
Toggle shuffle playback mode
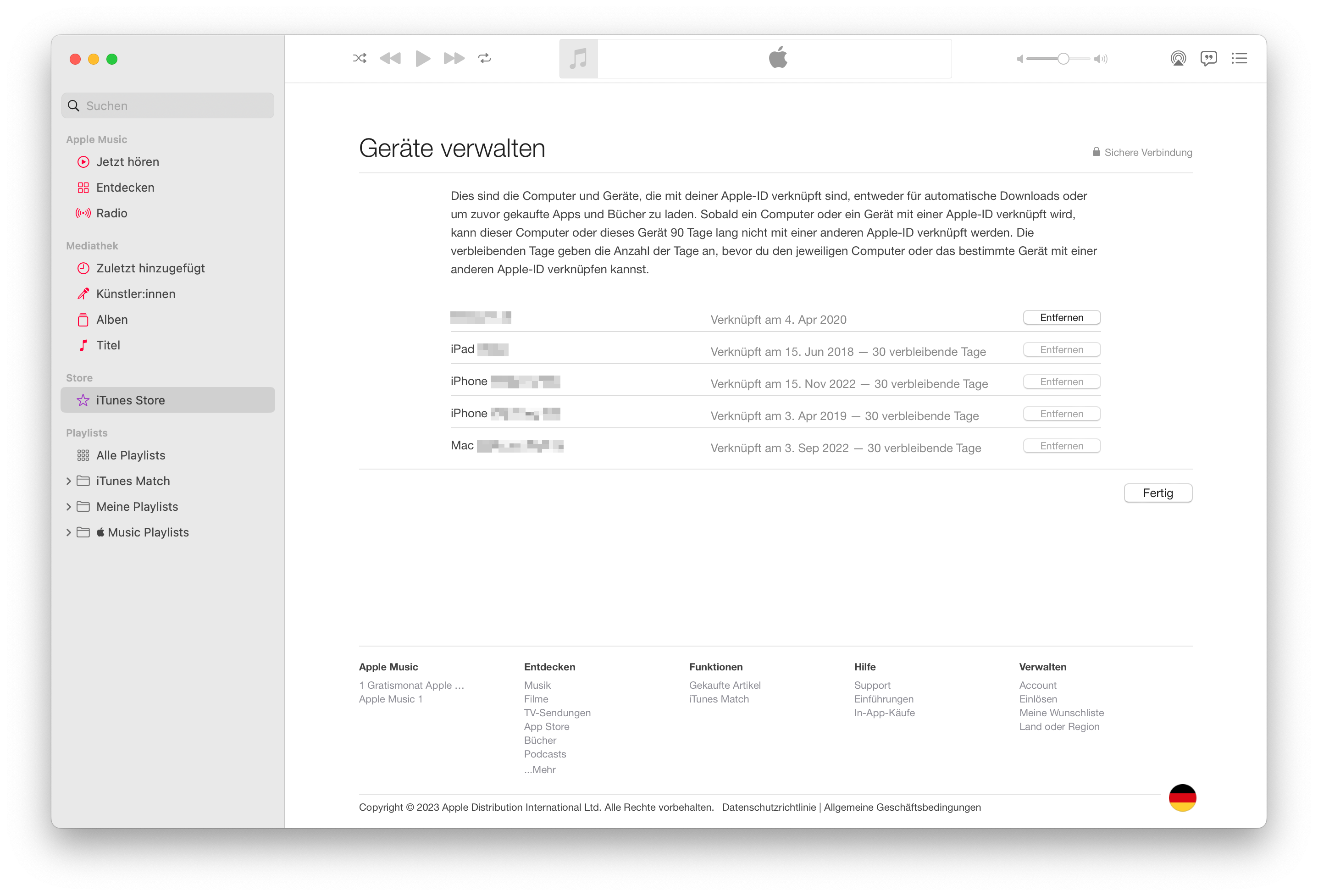[360, 58]
